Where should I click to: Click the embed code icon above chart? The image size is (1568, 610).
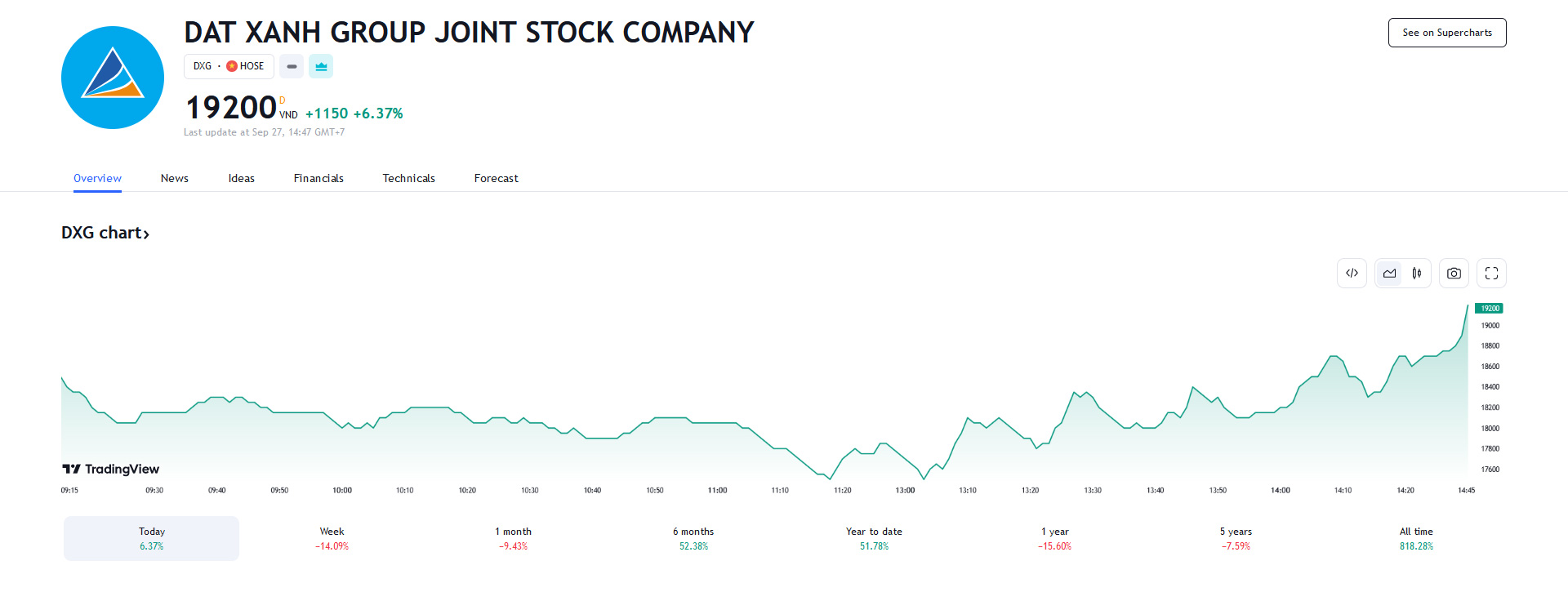click(1352, 274)
